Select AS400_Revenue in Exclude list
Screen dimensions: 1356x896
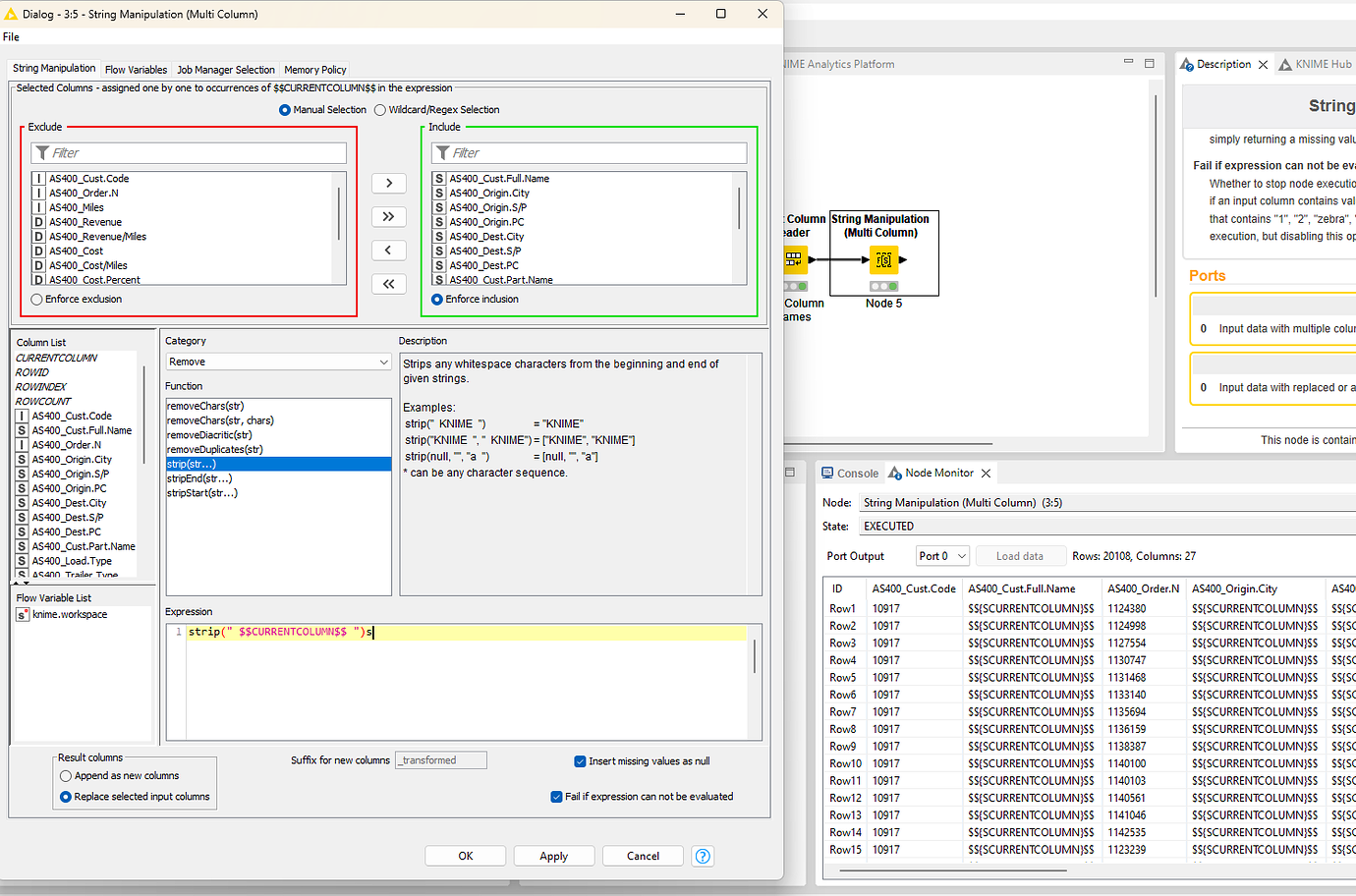click(85, 222)
